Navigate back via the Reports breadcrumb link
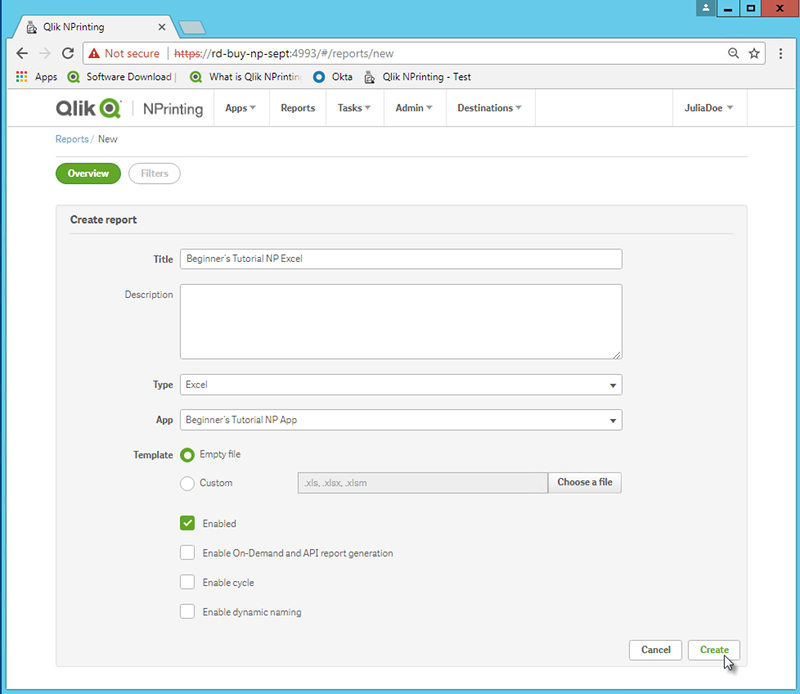This screenshot has height=694, width=800. [71, 139]
